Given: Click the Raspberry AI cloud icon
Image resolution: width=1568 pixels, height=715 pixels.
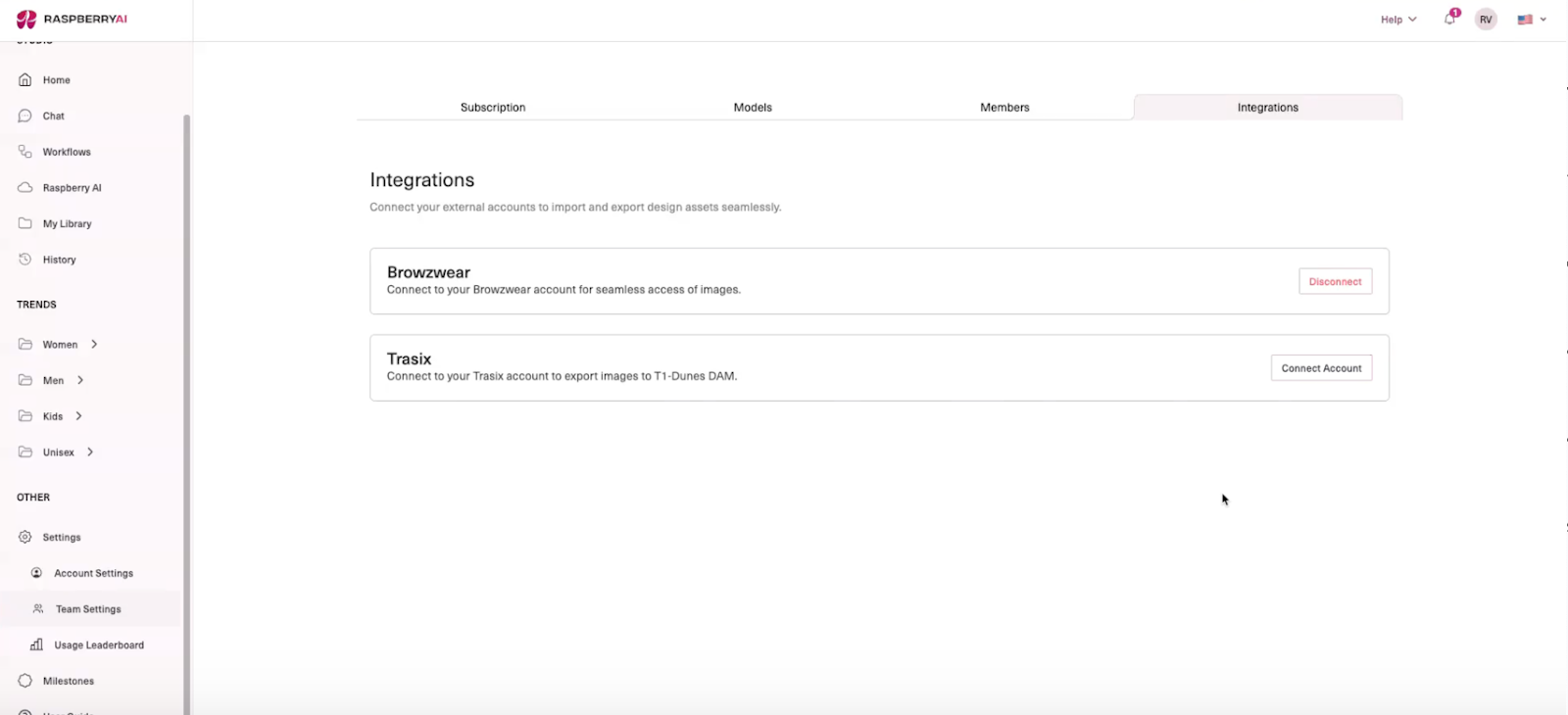Looking at the screenshot, I should 25,187.
